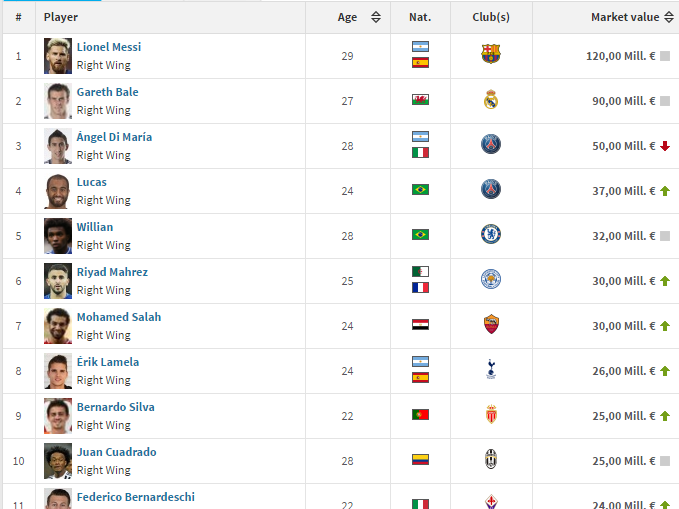The height and width of the screenshot is (509, 679).
Task: Sort table by Market value arrows
Action: click(x=669, y=17)
